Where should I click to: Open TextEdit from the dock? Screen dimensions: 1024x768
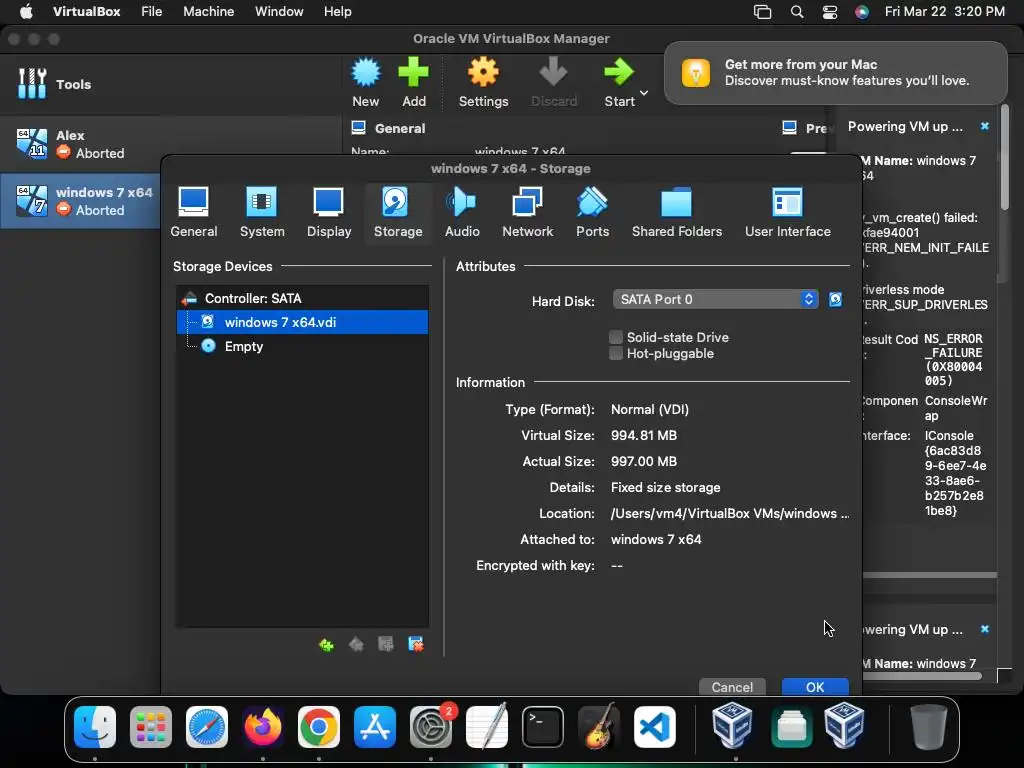[x=487, y=726]
